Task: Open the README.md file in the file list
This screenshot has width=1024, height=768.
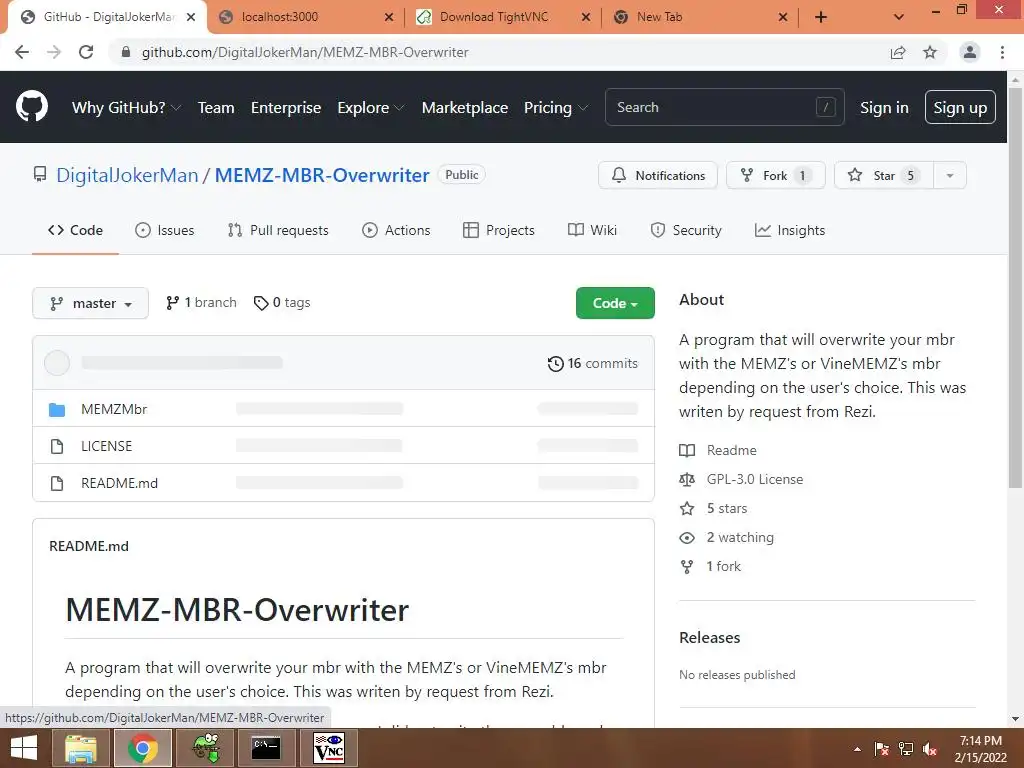Action: pos(120,483)
